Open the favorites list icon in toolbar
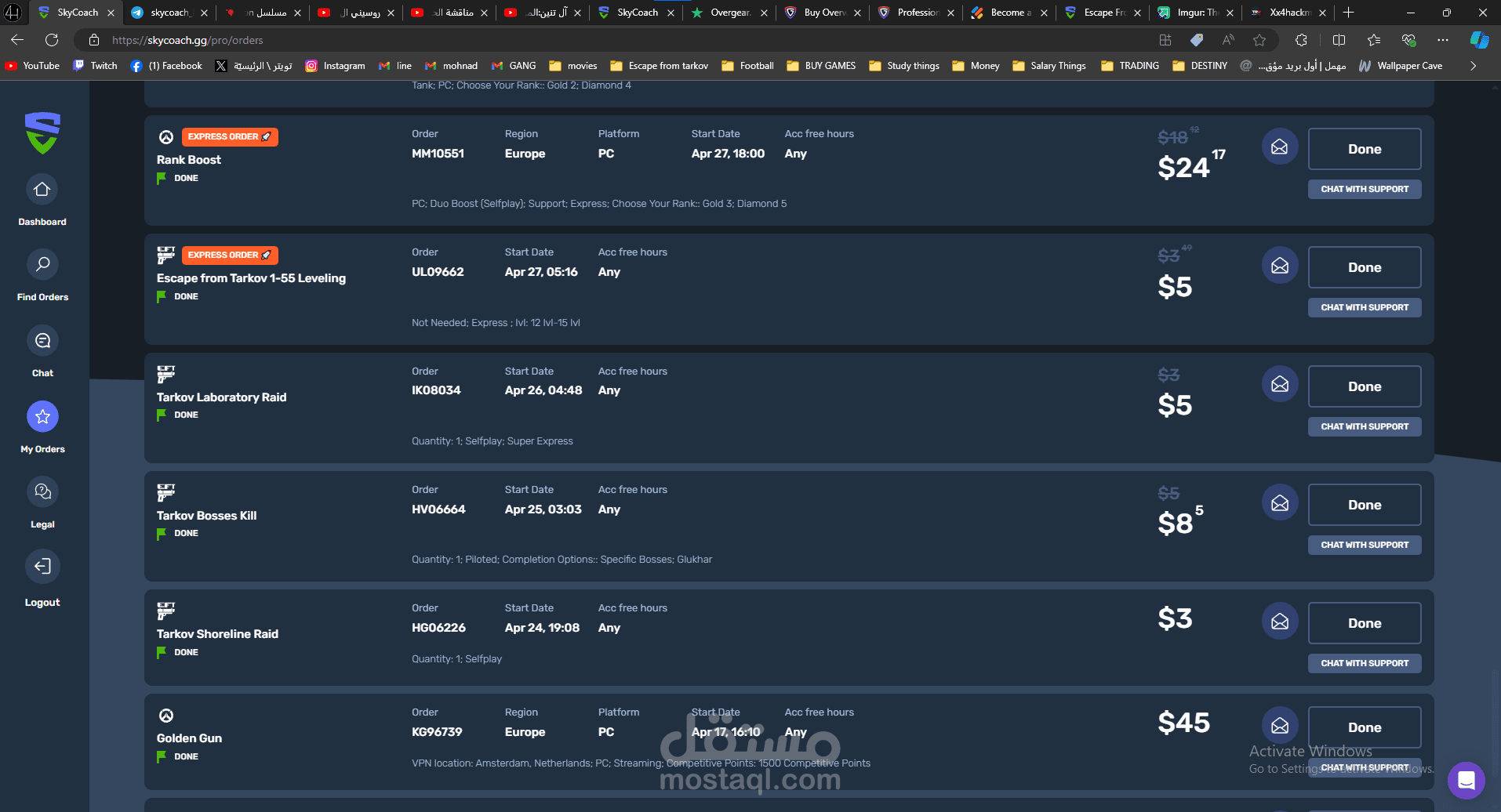Image resolution: width=1501 pixels, height=812 pixels. [x=1373, y=40]
